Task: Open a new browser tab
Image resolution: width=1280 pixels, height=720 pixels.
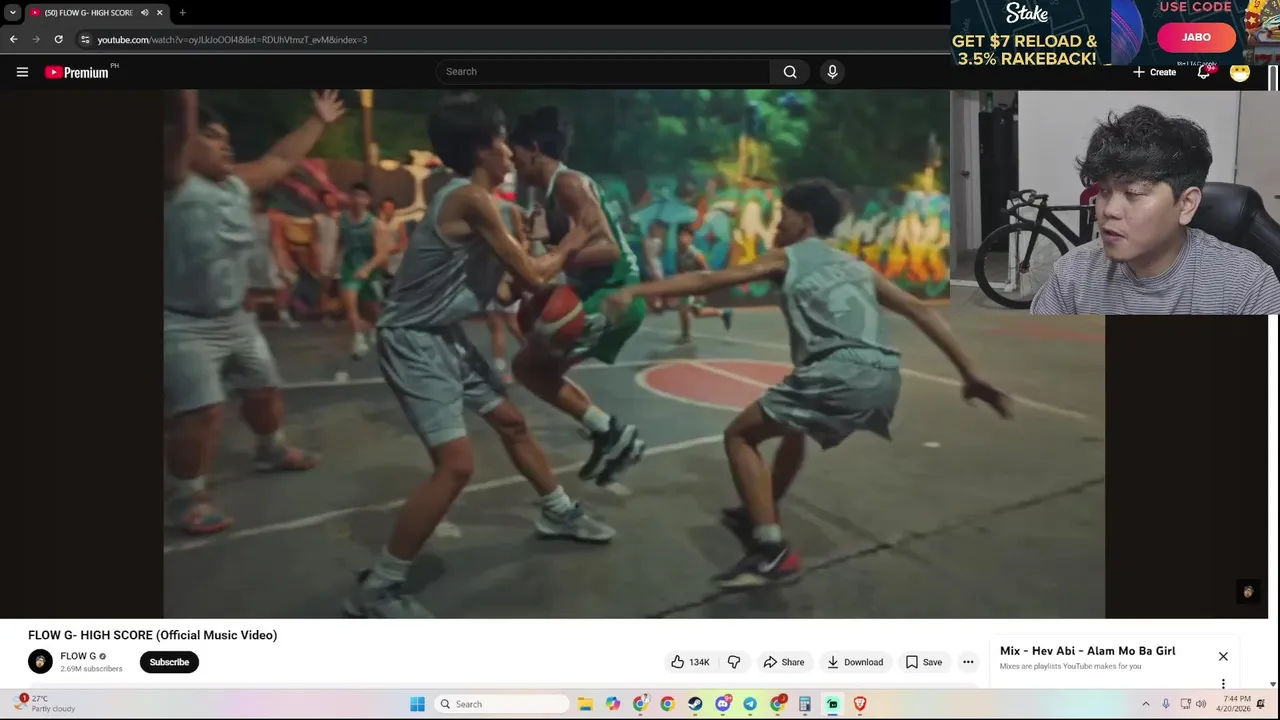Action: coord(182,13)
